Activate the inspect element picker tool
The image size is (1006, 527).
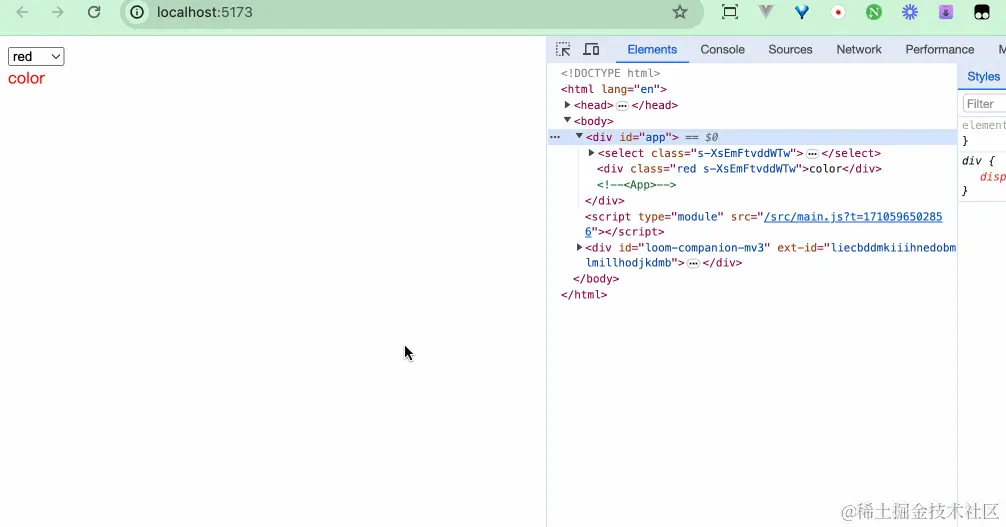pyautogui.click(x=563, y=49)
